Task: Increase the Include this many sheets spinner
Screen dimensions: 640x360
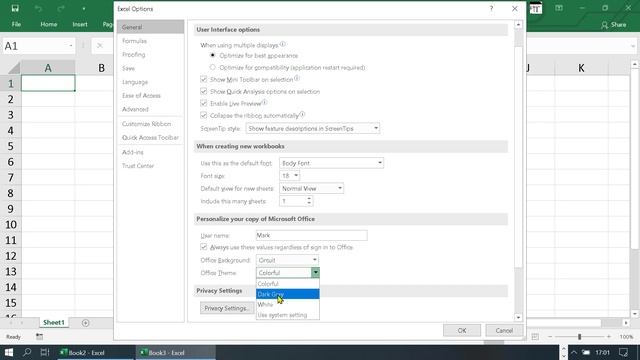Action: 309,198
